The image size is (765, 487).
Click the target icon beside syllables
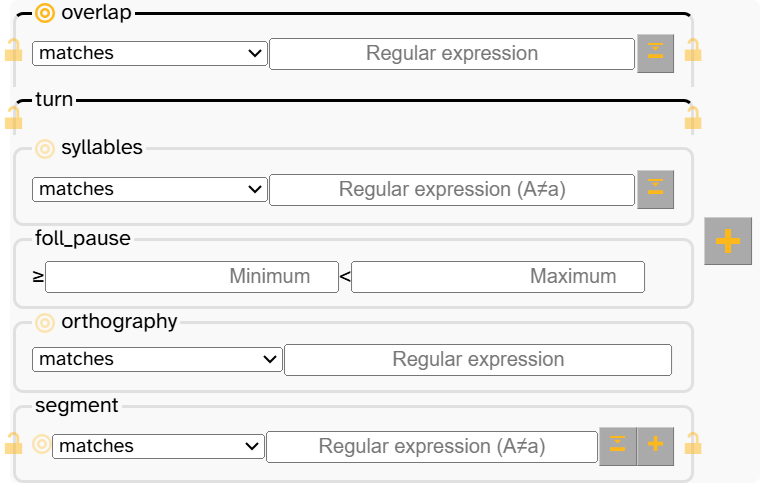pyautogui.click(x=45, y=149)
